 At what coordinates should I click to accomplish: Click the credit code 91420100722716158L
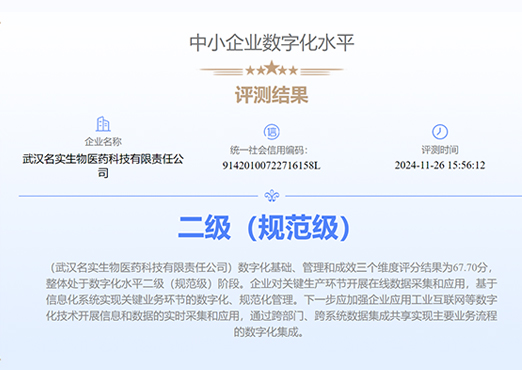coord(271,165)
